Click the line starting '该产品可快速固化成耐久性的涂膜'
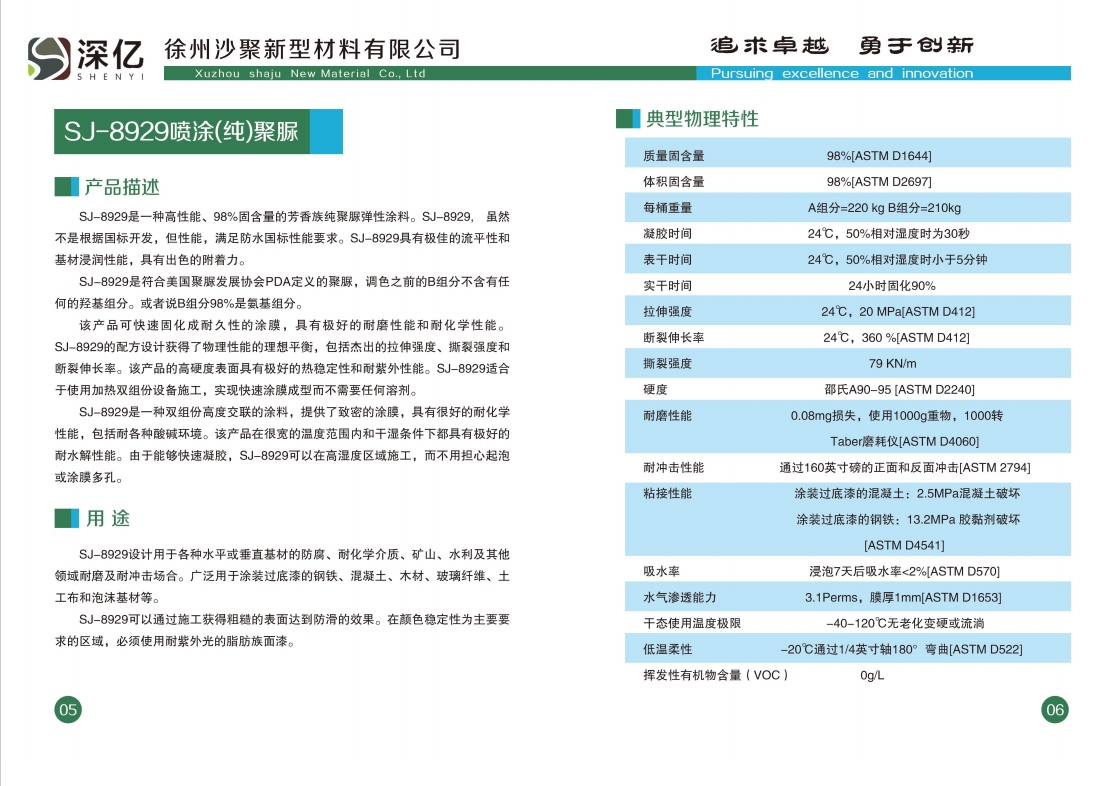Image resolution: width=1120 pixels, height=786 pixels. click(x=294, y=325)
